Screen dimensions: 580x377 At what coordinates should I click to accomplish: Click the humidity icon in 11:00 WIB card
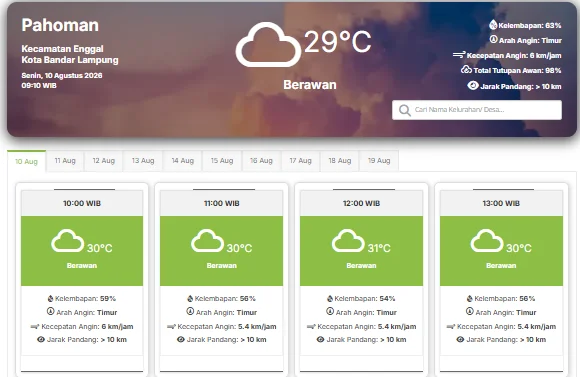(190, 299)
